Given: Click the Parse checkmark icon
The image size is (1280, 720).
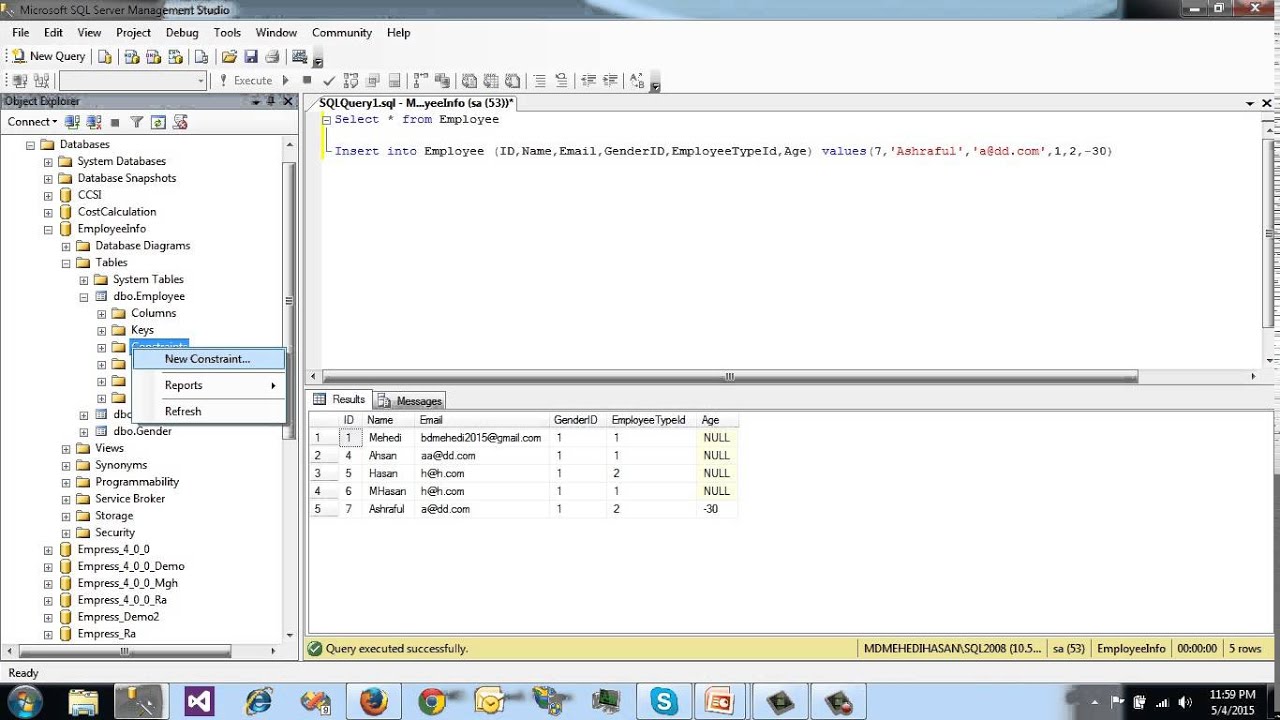Looking at the screenshot, I should pyautogui.click(x=327, y=80).
